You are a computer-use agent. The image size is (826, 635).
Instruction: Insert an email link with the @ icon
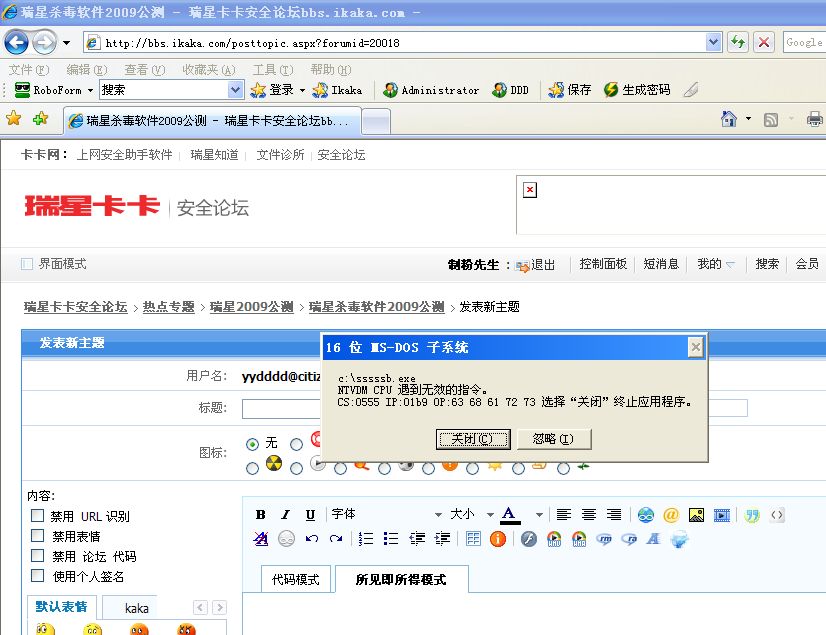pos(671,515)
